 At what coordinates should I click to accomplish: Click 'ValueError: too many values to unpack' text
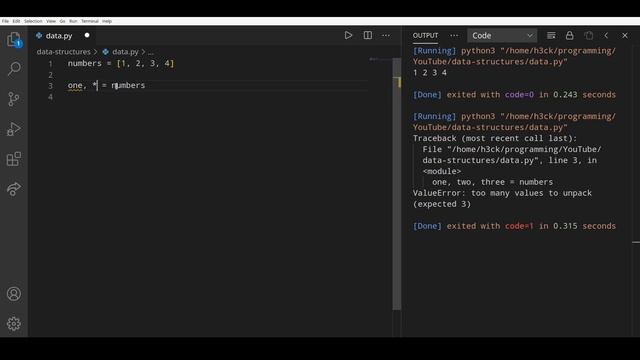point(502,193)
